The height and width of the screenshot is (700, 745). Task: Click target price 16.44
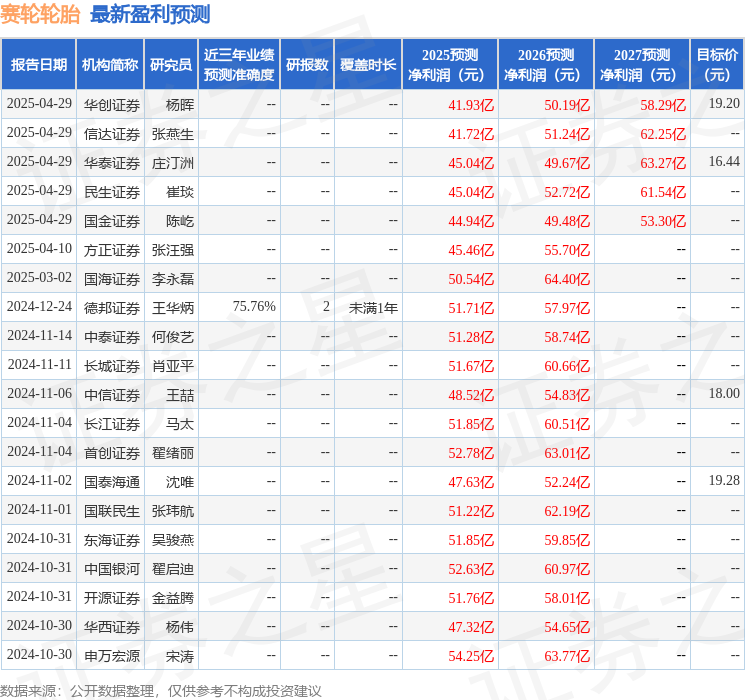724,161
